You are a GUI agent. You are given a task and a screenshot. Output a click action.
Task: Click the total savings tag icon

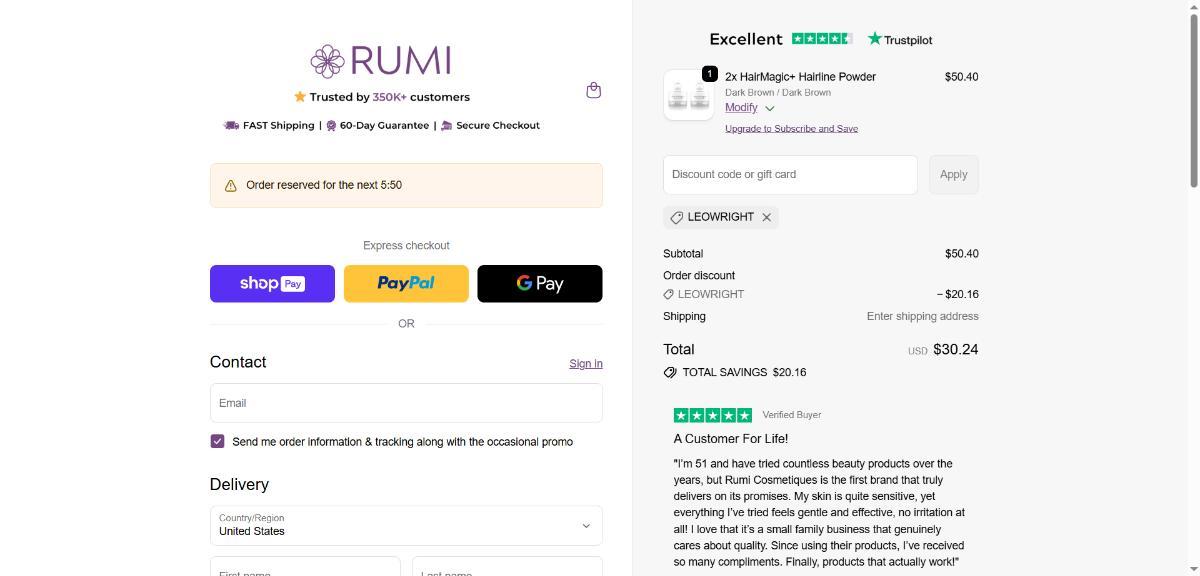[670, 372]
